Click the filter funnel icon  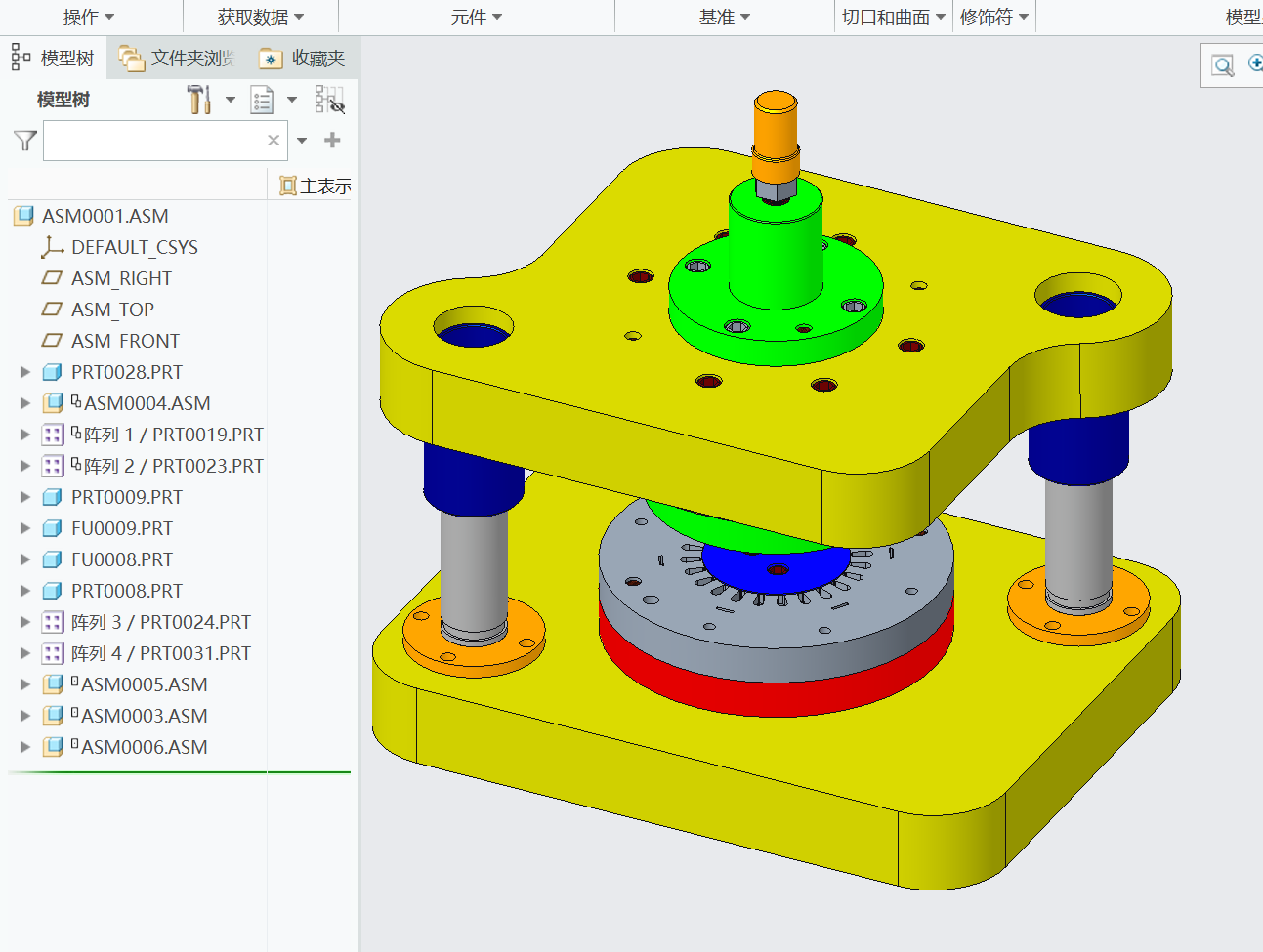pos(25,141)
